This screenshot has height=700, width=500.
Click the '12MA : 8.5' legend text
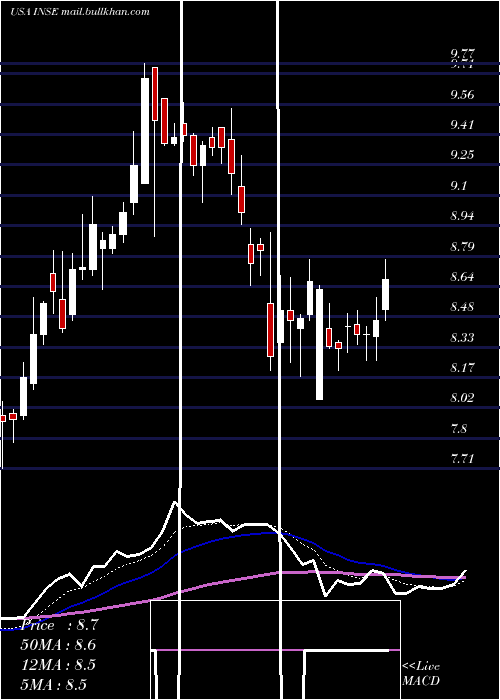[58, 665]
